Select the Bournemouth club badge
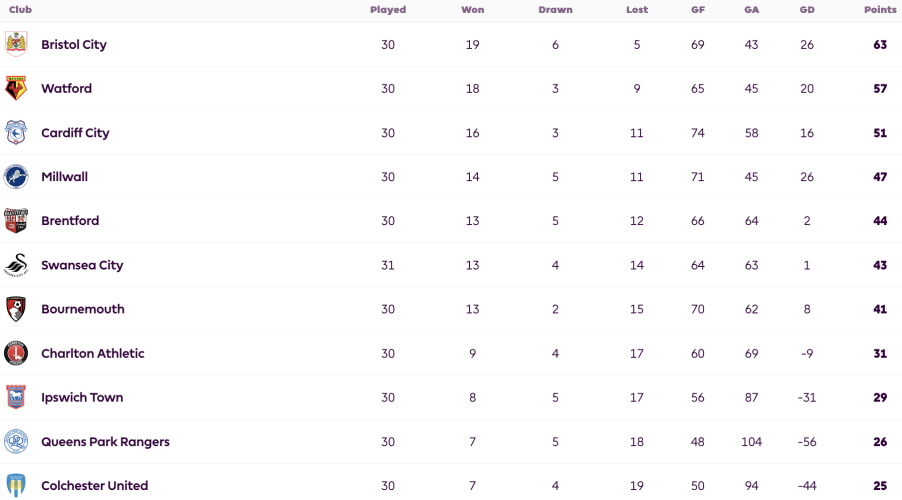This screenshot has width=902, height=500. click(x=16, y=309)
